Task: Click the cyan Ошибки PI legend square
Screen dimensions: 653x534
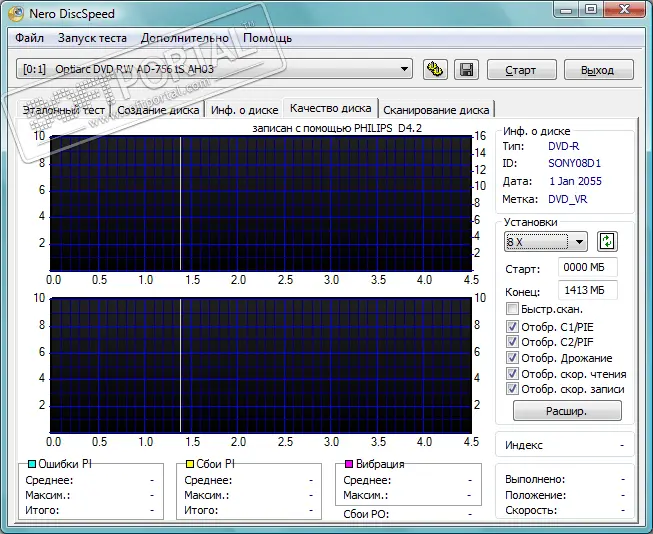Action: (30, 465)
